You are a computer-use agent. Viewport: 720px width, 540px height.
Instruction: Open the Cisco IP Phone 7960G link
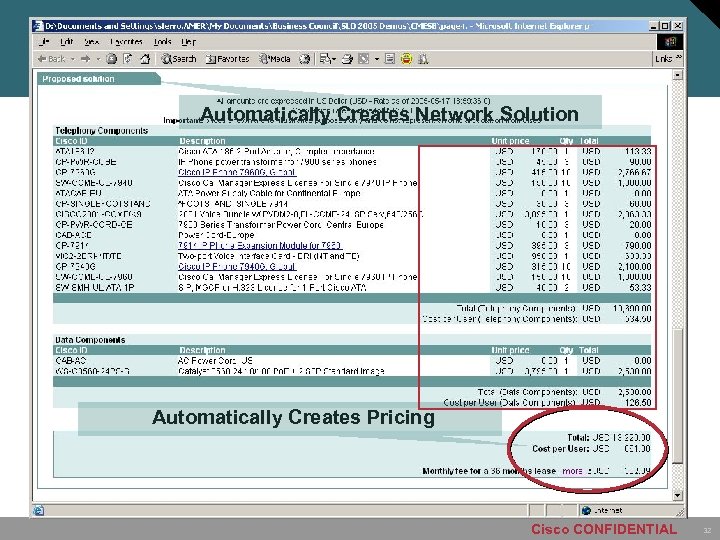pos(237,172)
